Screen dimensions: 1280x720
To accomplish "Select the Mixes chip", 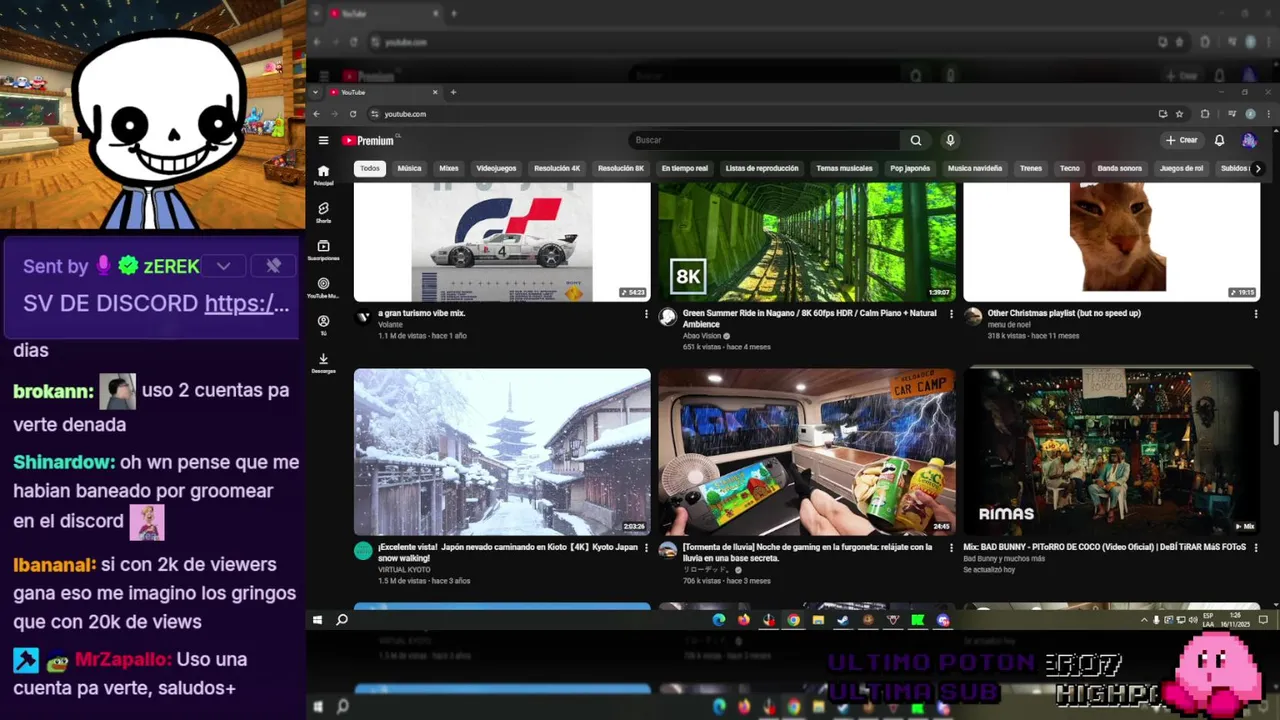I will [x=449, y=169].
